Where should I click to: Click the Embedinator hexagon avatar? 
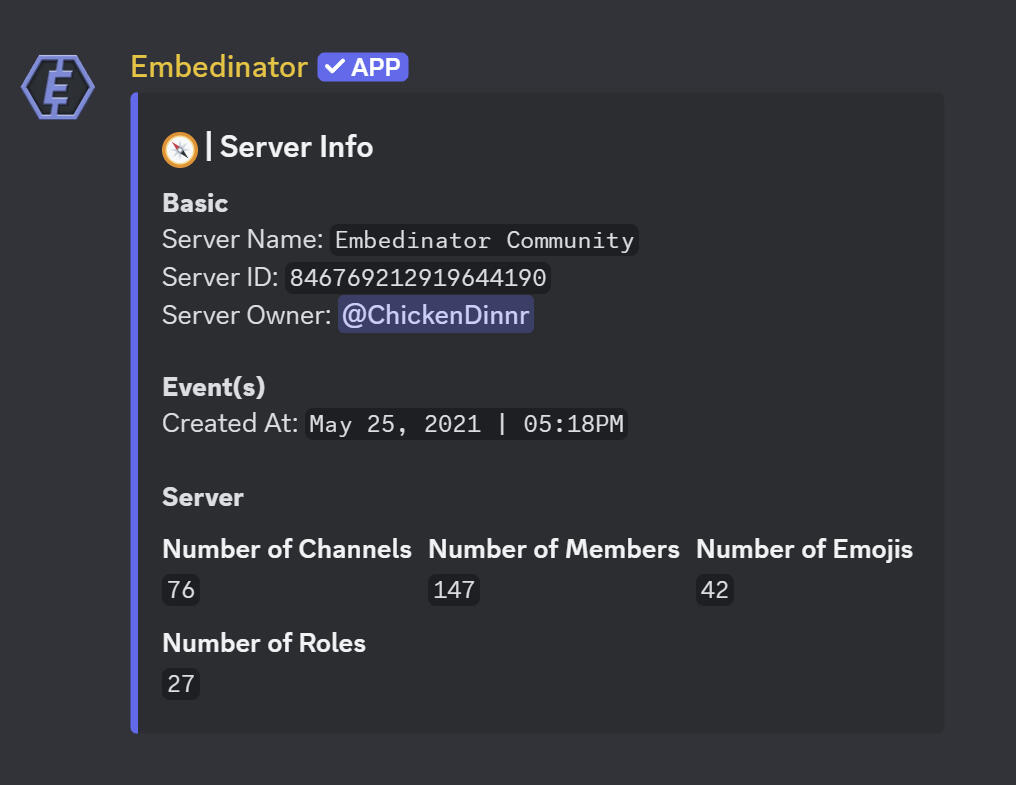[x=58, y=88]
